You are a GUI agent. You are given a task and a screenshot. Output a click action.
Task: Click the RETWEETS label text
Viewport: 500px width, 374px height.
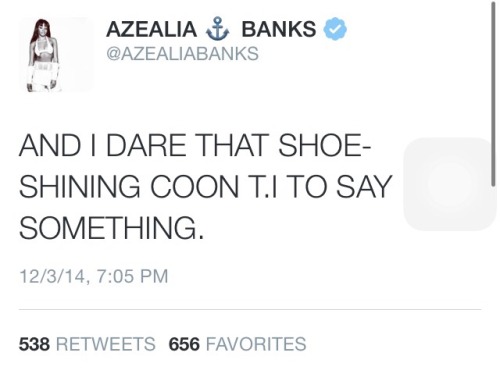106,344
